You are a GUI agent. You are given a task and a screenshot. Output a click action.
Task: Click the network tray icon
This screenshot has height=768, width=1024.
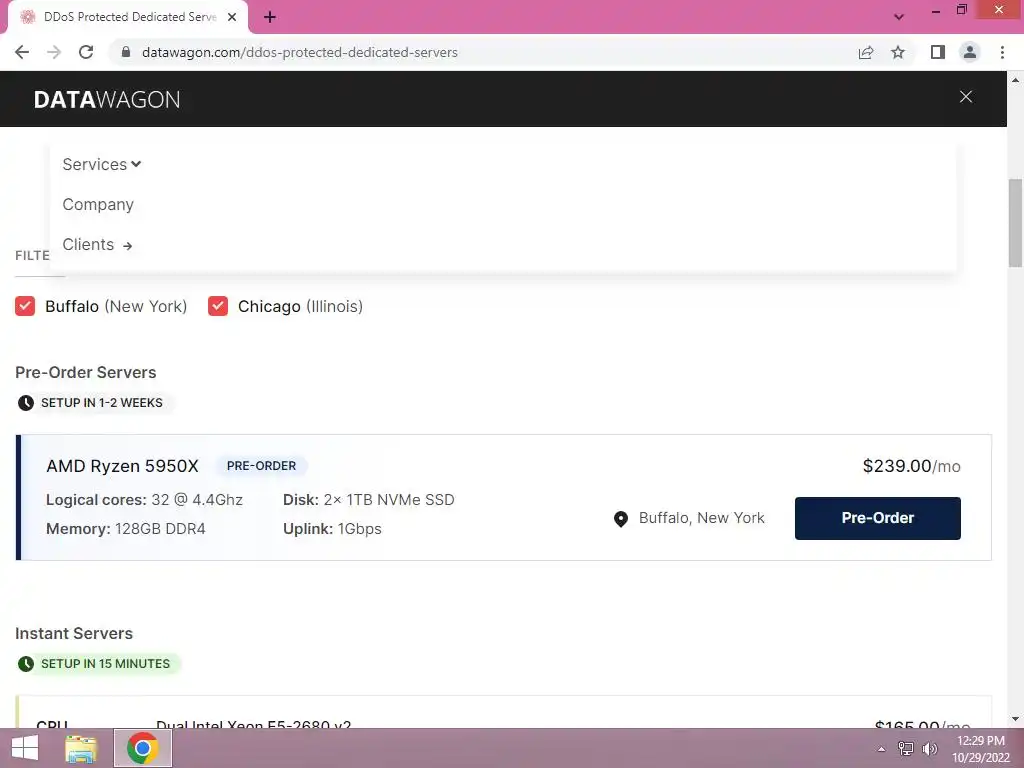(906, 749)
